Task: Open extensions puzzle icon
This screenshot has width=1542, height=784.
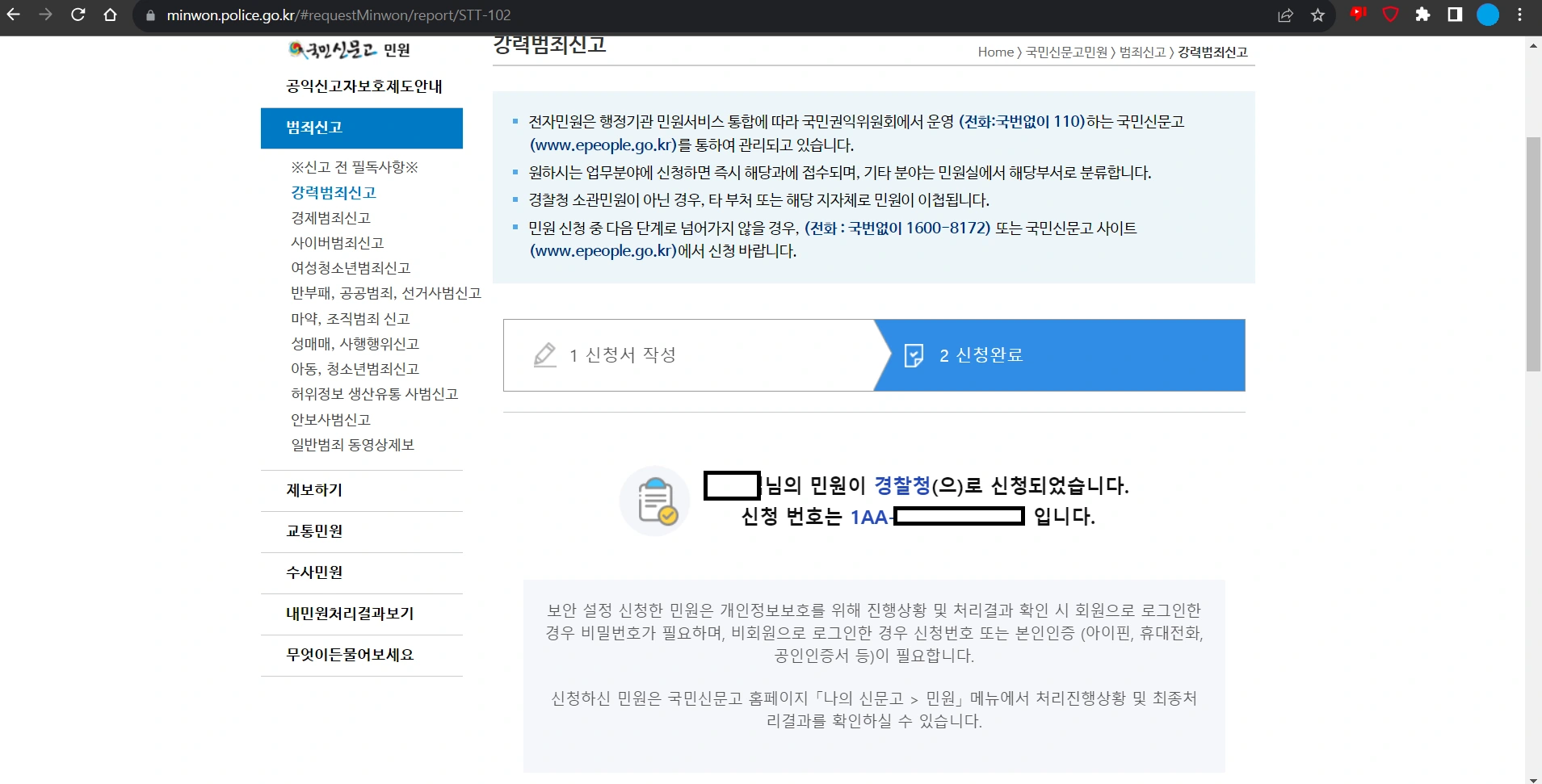Action: tap(1422, 15)
